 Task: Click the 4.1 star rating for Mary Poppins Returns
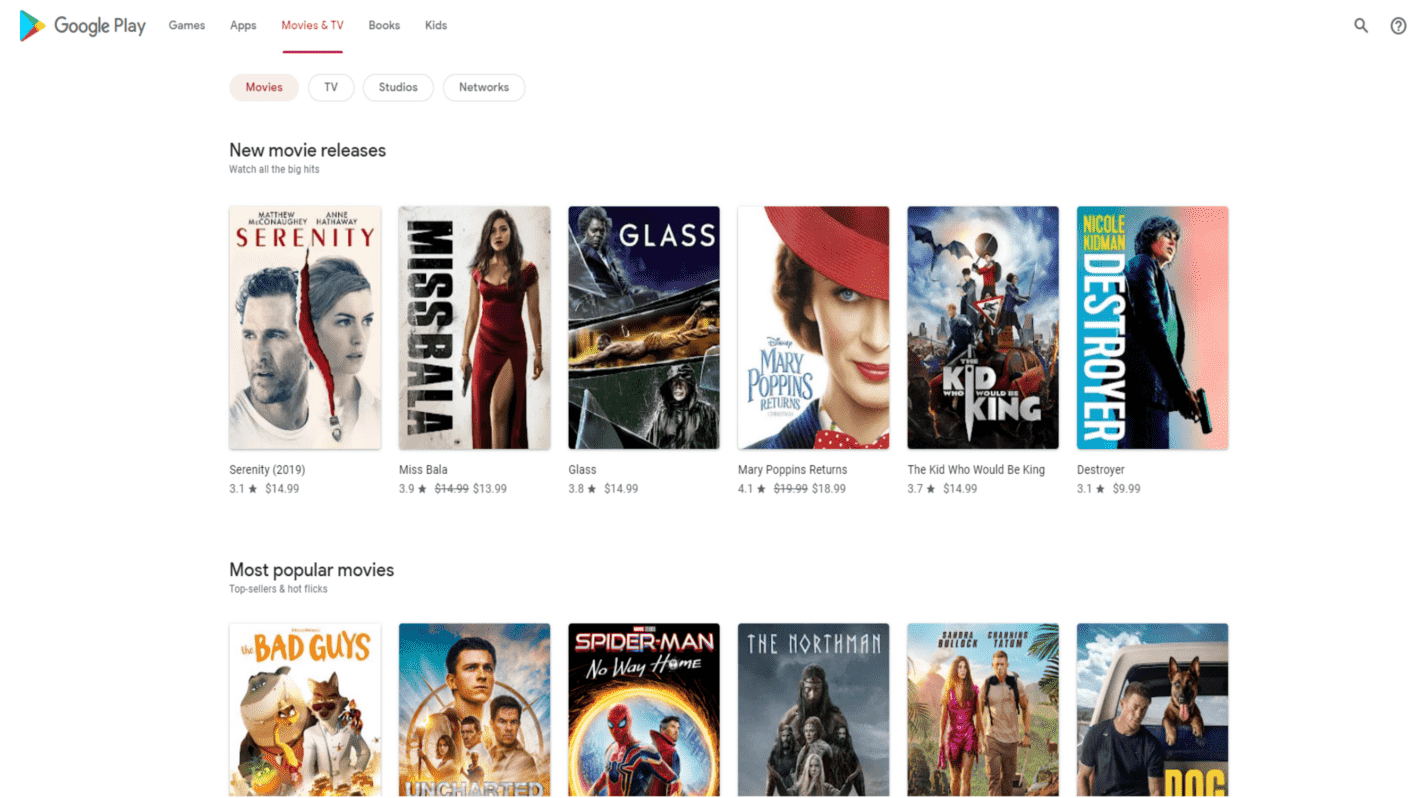(x=750, y=489)
